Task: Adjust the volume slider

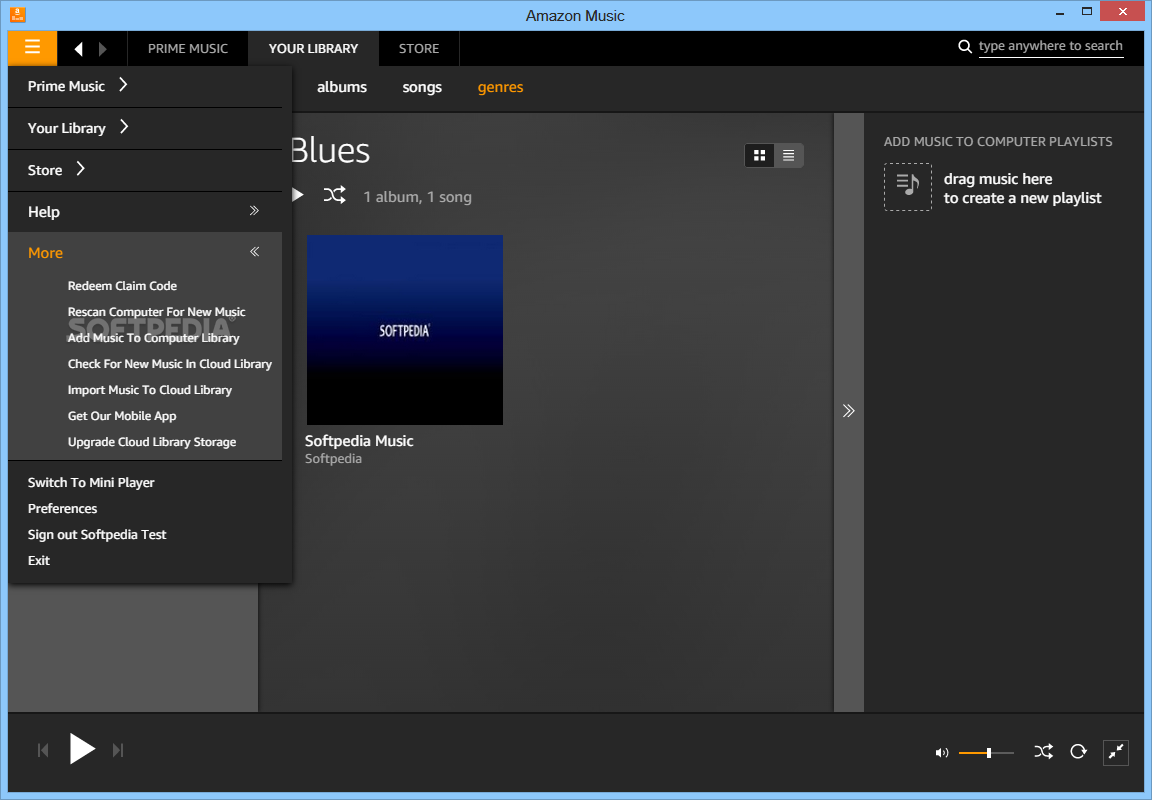Action: pos(986,753)
